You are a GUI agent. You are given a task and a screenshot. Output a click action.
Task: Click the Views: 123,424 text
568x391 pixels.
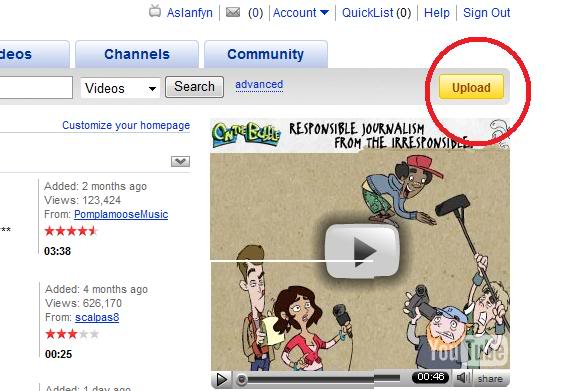coord(83,200)
